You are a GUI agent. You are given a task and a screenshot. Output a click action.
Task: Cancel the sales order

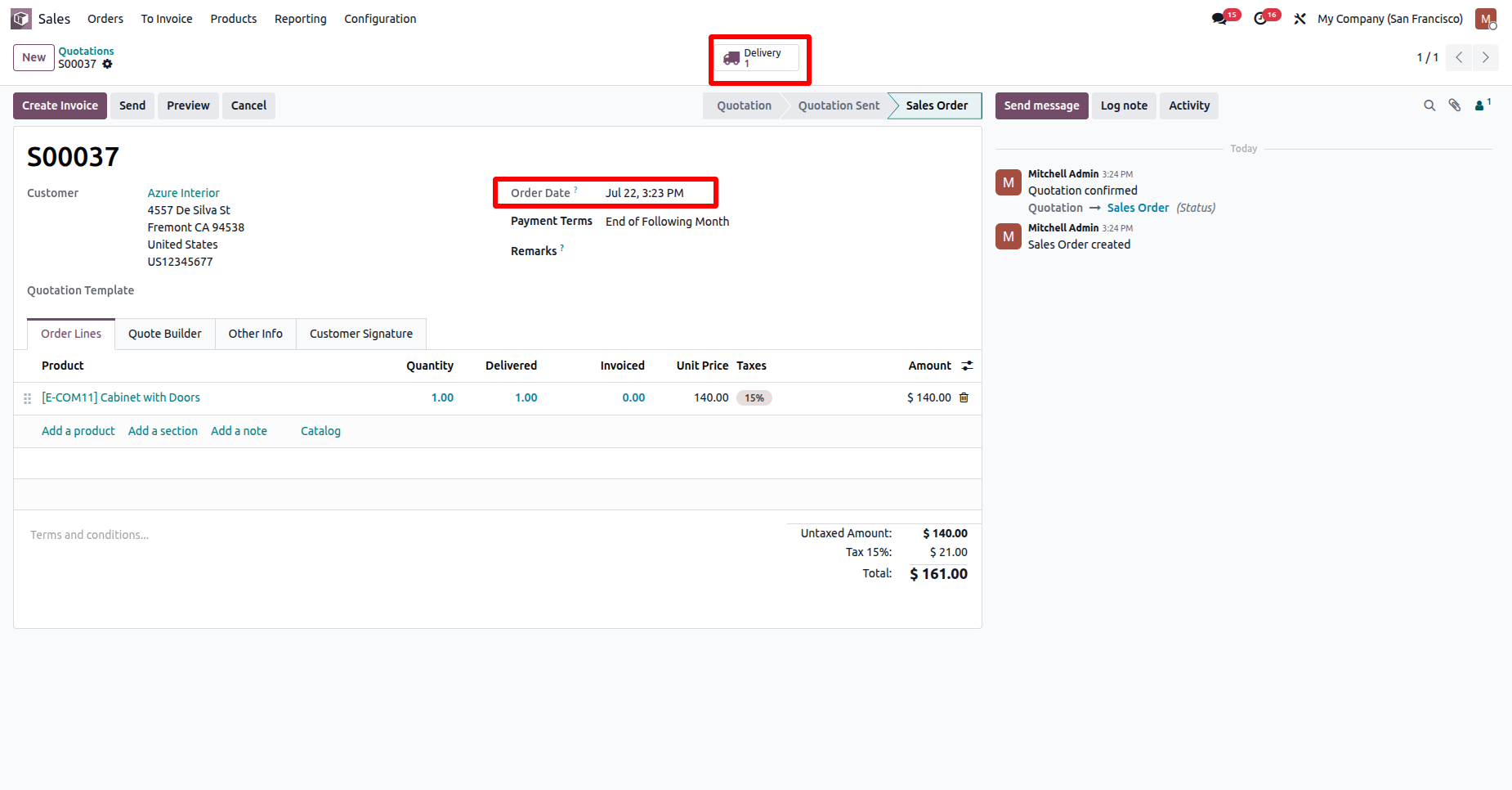pos(248,105)
